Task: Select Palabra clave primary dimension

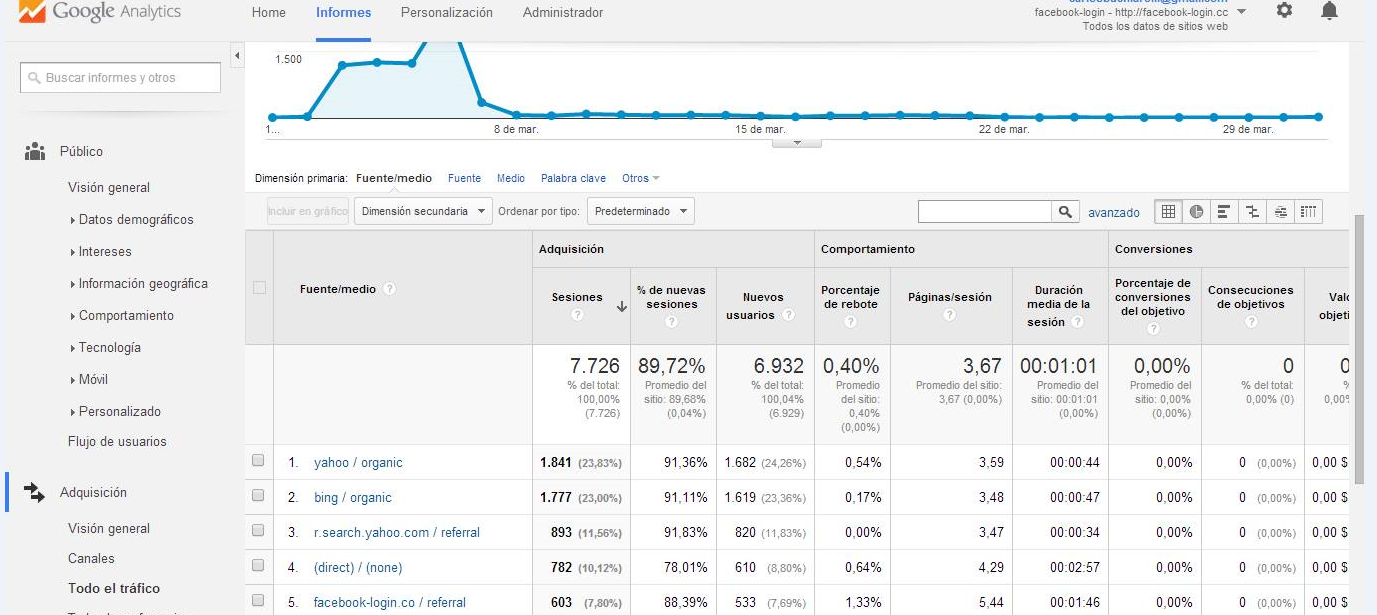Action: [x=573, y=178]
